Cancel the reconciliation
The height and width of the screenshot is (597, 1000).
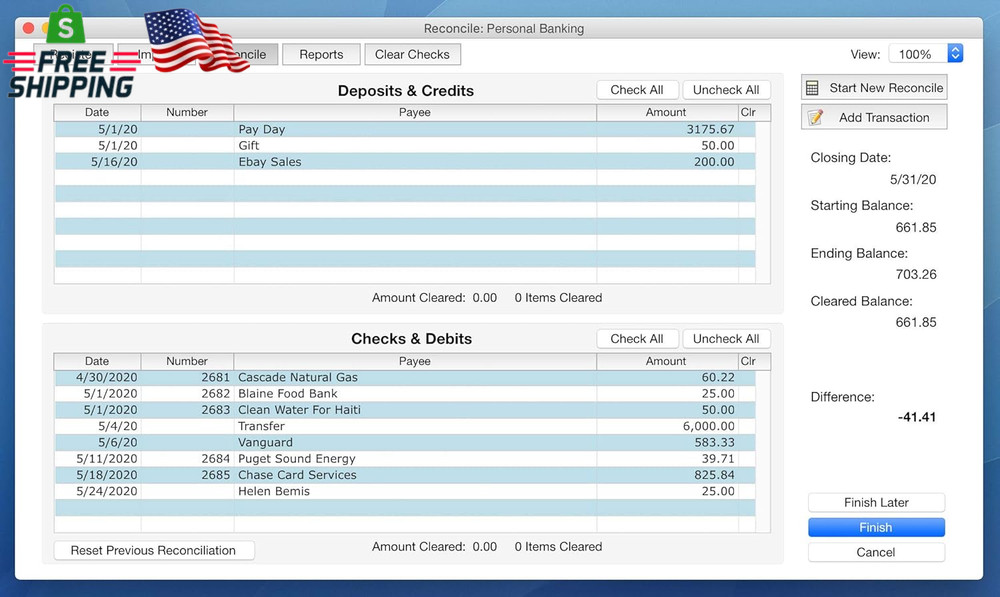[x=876, y=551]
